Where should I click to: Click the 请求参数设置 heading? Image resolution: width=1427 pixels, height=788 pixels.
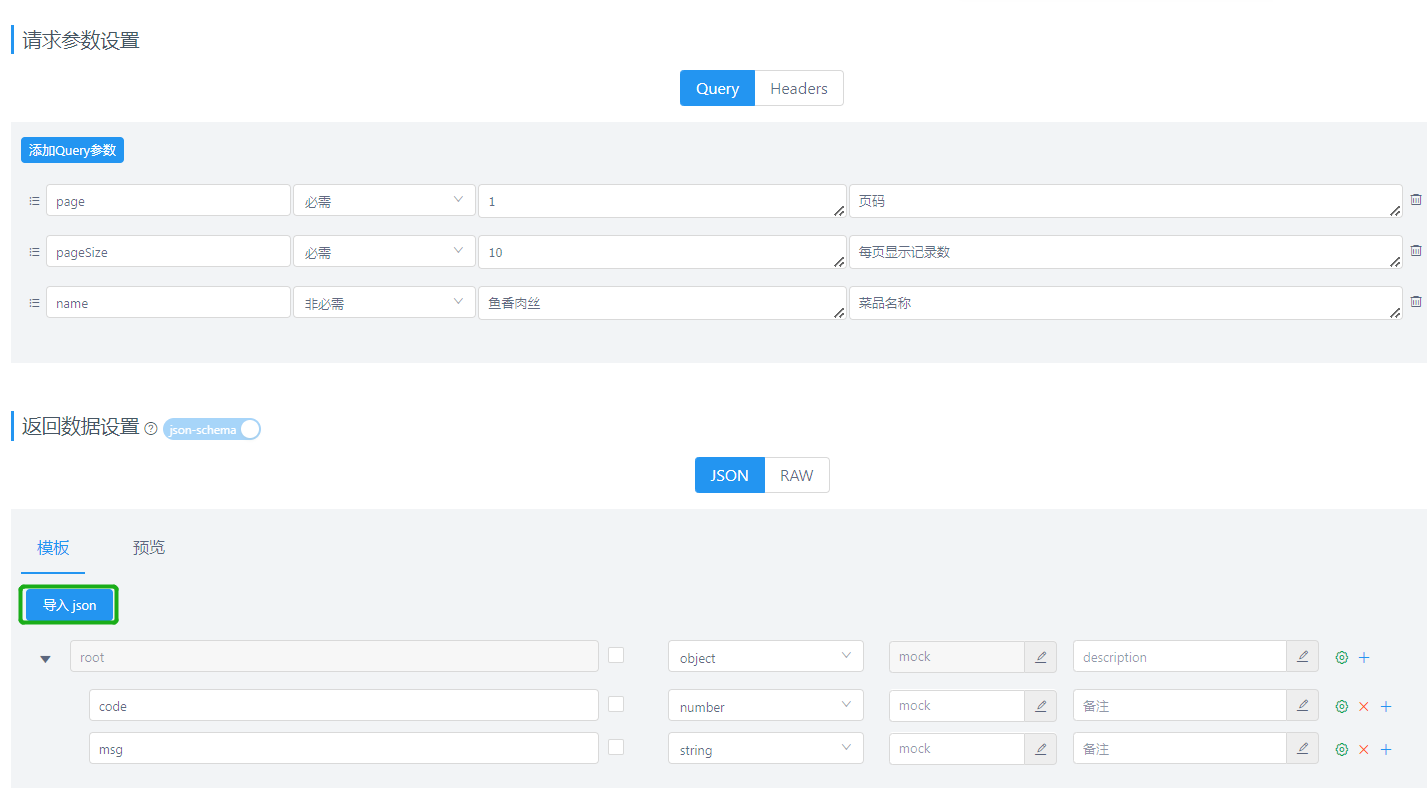tap(81, 41)
